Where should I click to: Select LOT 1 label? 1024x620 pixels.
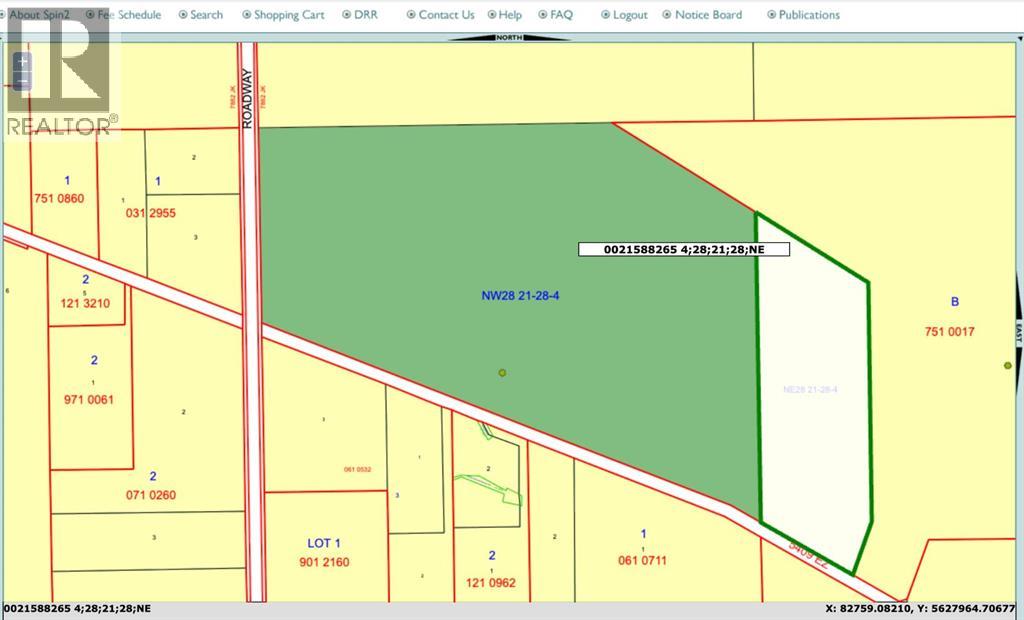pyautogui.click(x=324, y=543)
